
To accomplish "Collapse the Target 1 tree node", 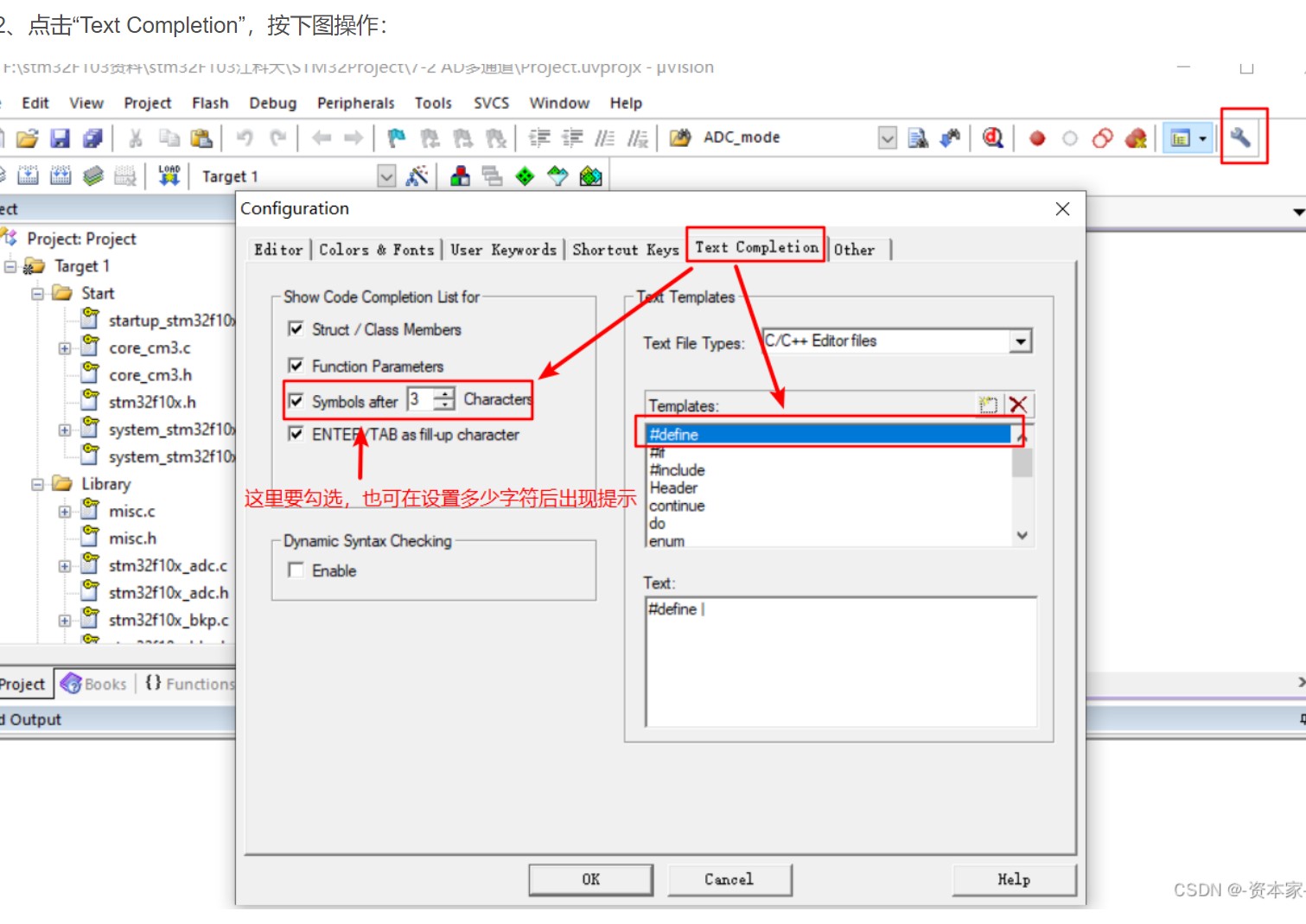I will point(10,266).
